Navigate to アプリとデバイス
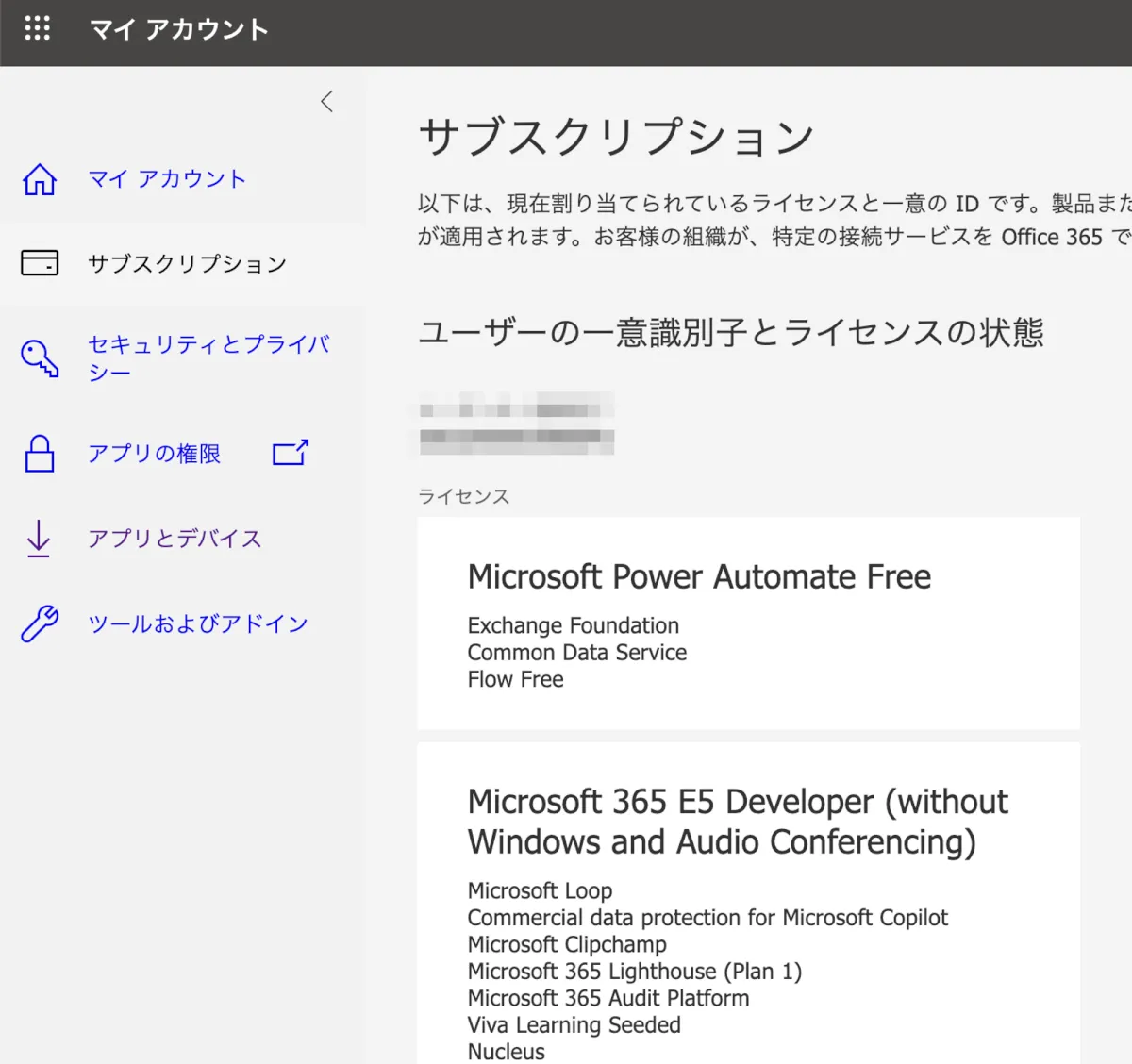This screenshot has width=1132, height=1064. [x=175, y=539]
